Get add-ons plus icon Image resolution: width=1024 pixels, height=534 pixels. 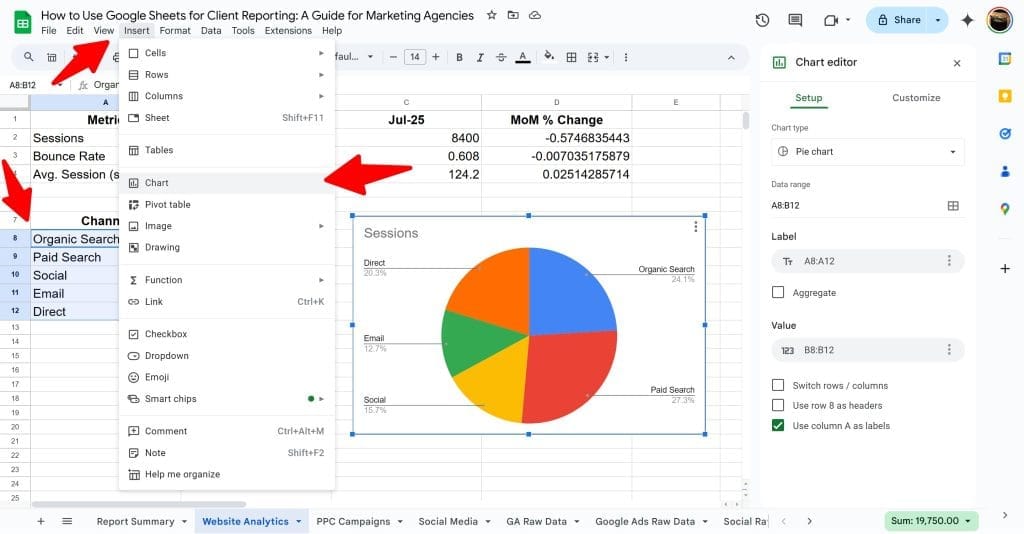coord(1005,268)
